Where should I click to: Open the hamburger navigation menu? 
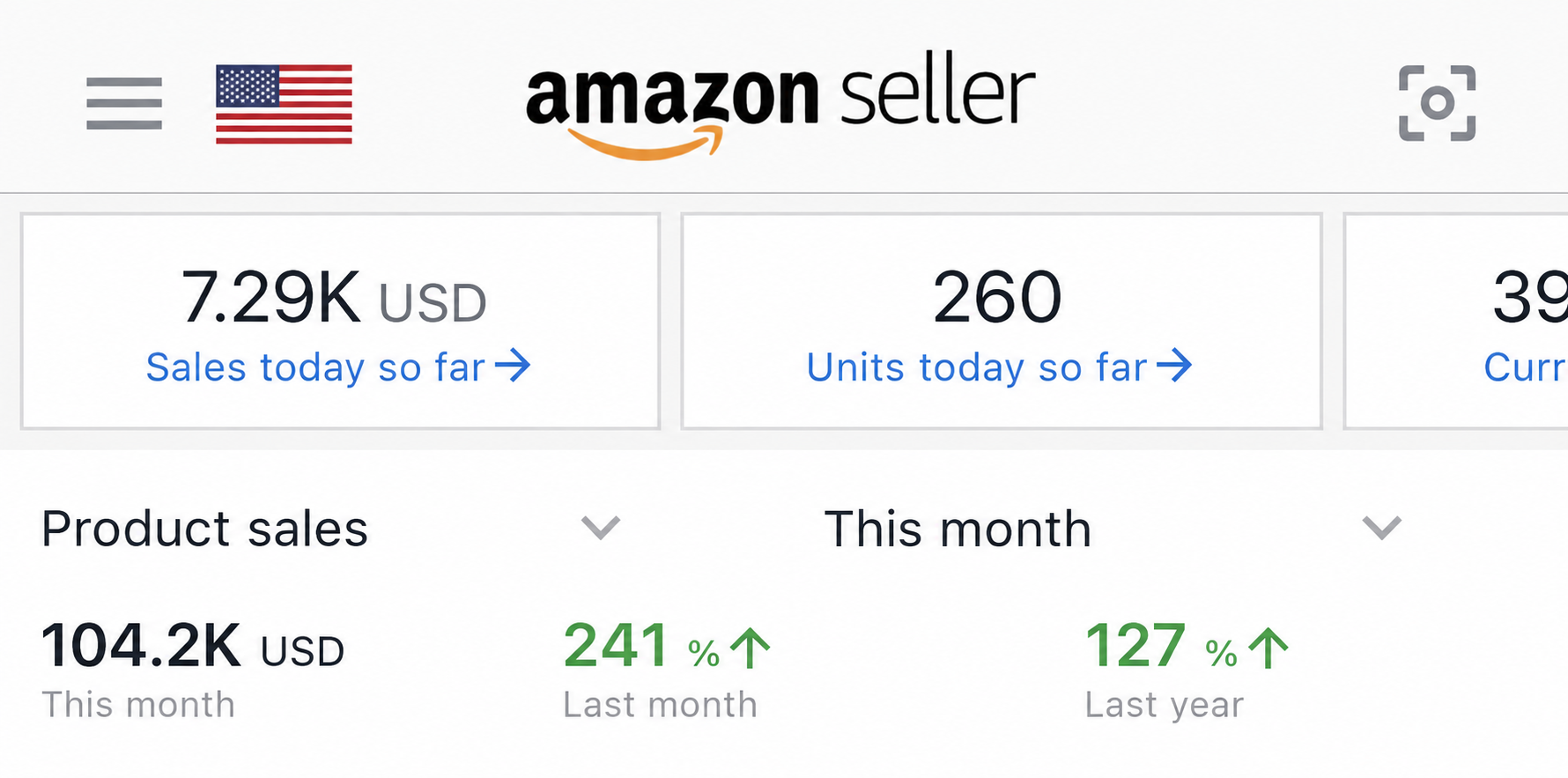[x=124, y=103]
